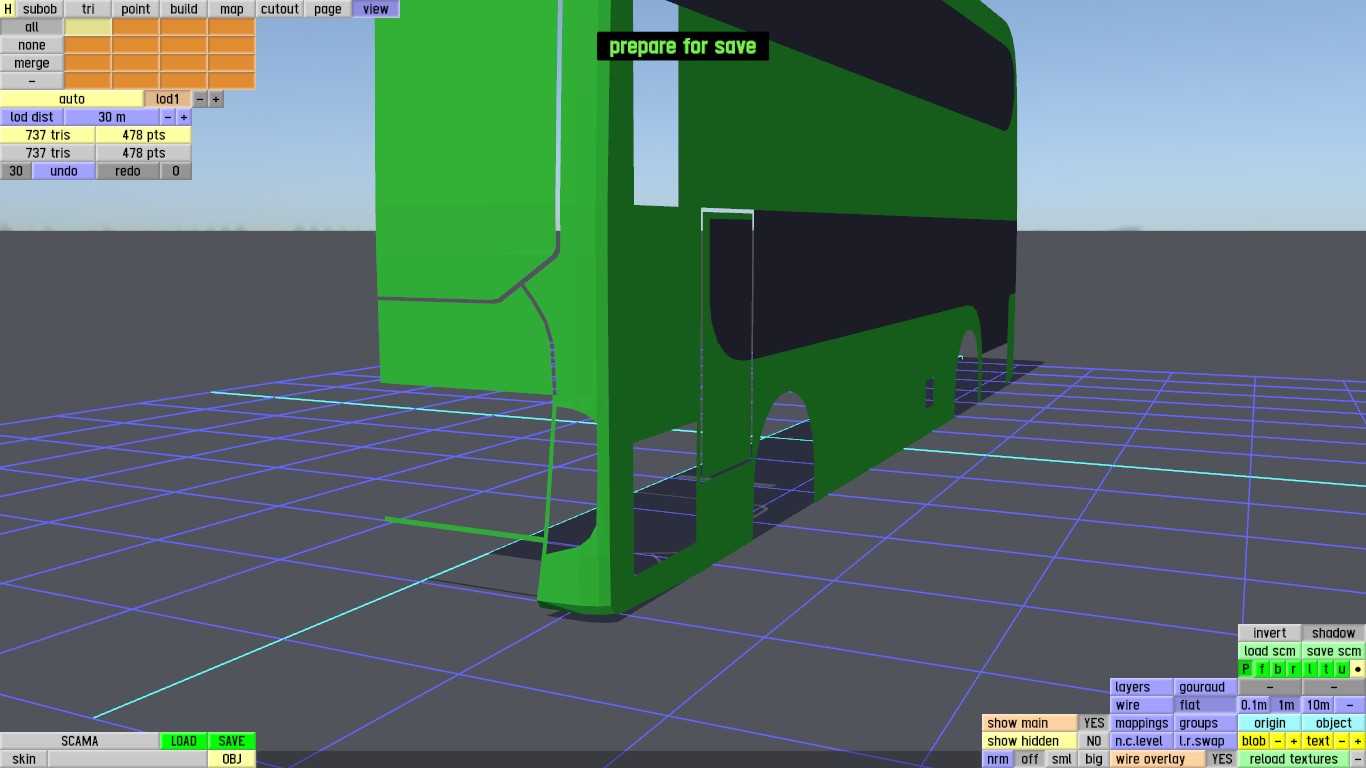Switch to the t (top) view
Image resolution: width=1366 pixels, height=768 pixels.
point(1326,669)
